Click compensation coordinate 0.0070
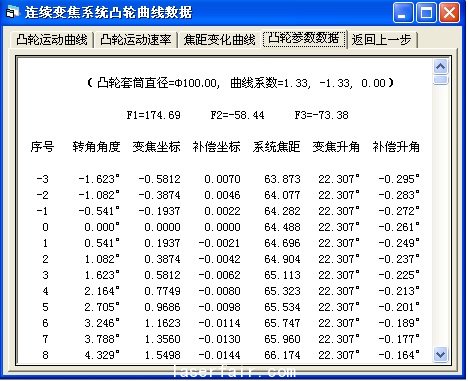 pyautogui.click(x=222, y=179)
